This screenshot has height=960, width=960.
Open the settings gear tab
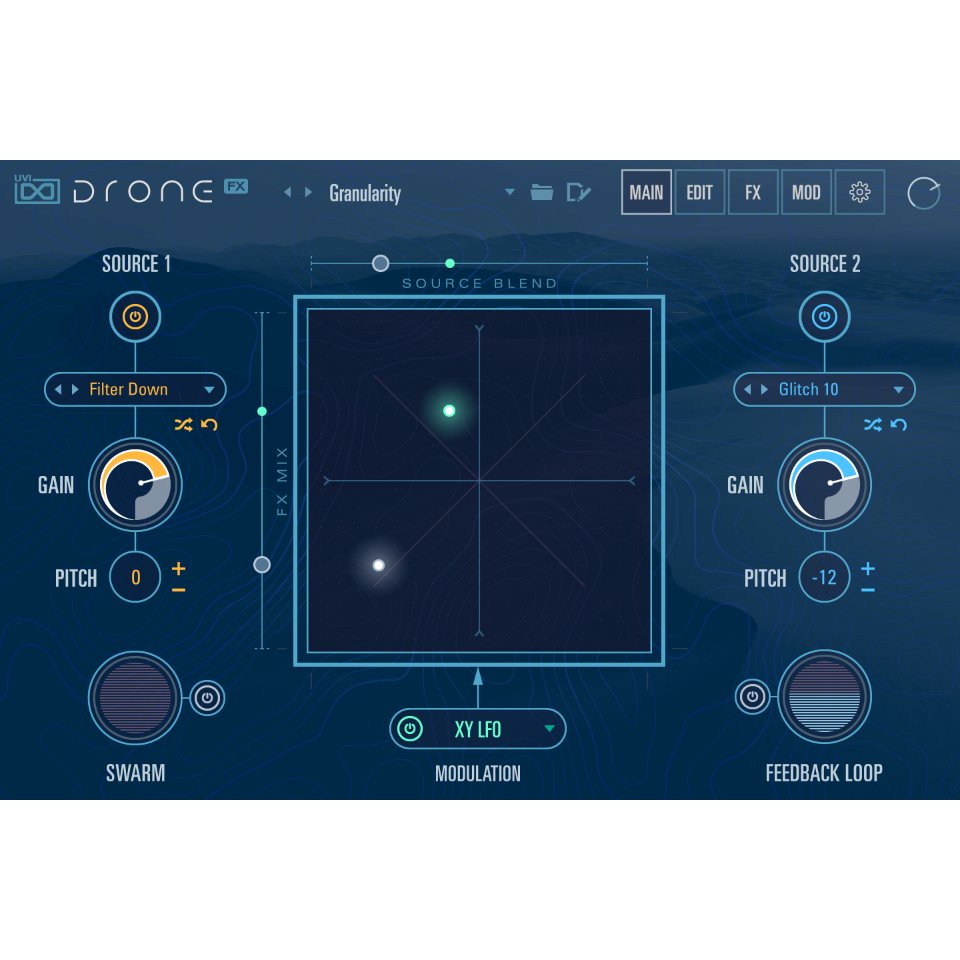(x=860, y=192)
